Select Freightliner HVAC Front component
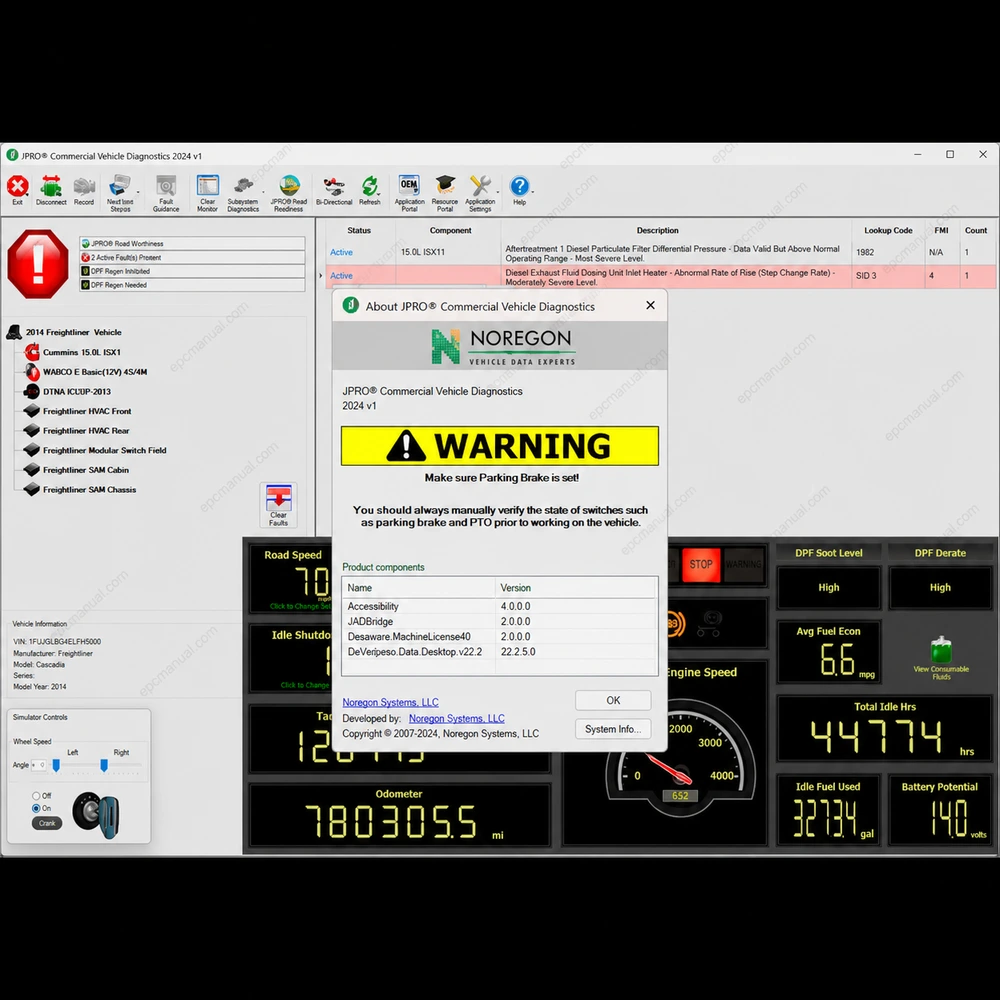1000x1000 pixels. click(87, 411)
